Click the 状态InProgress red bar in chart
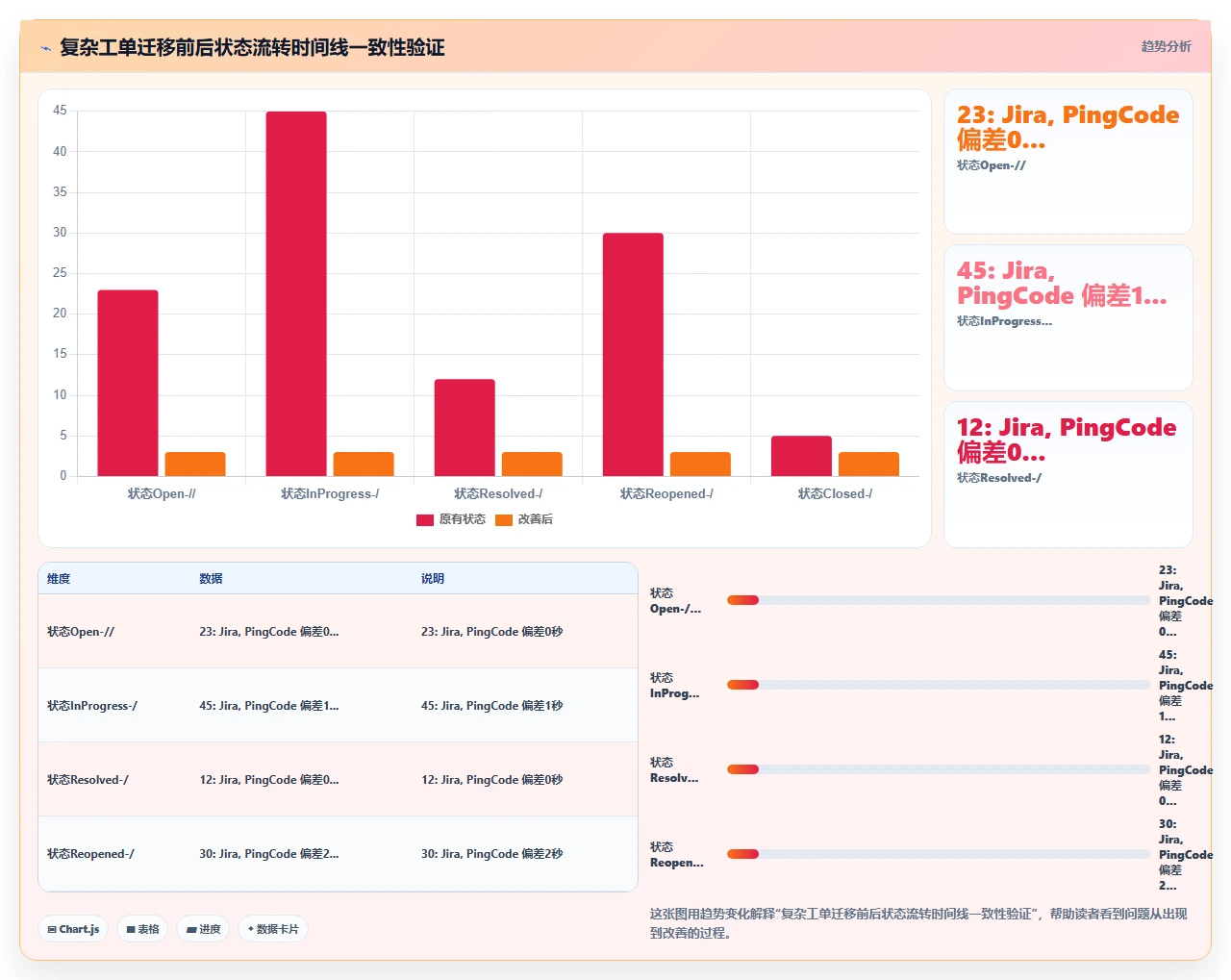Viewport: 1231px width, 980px height. tap(296, 293)
